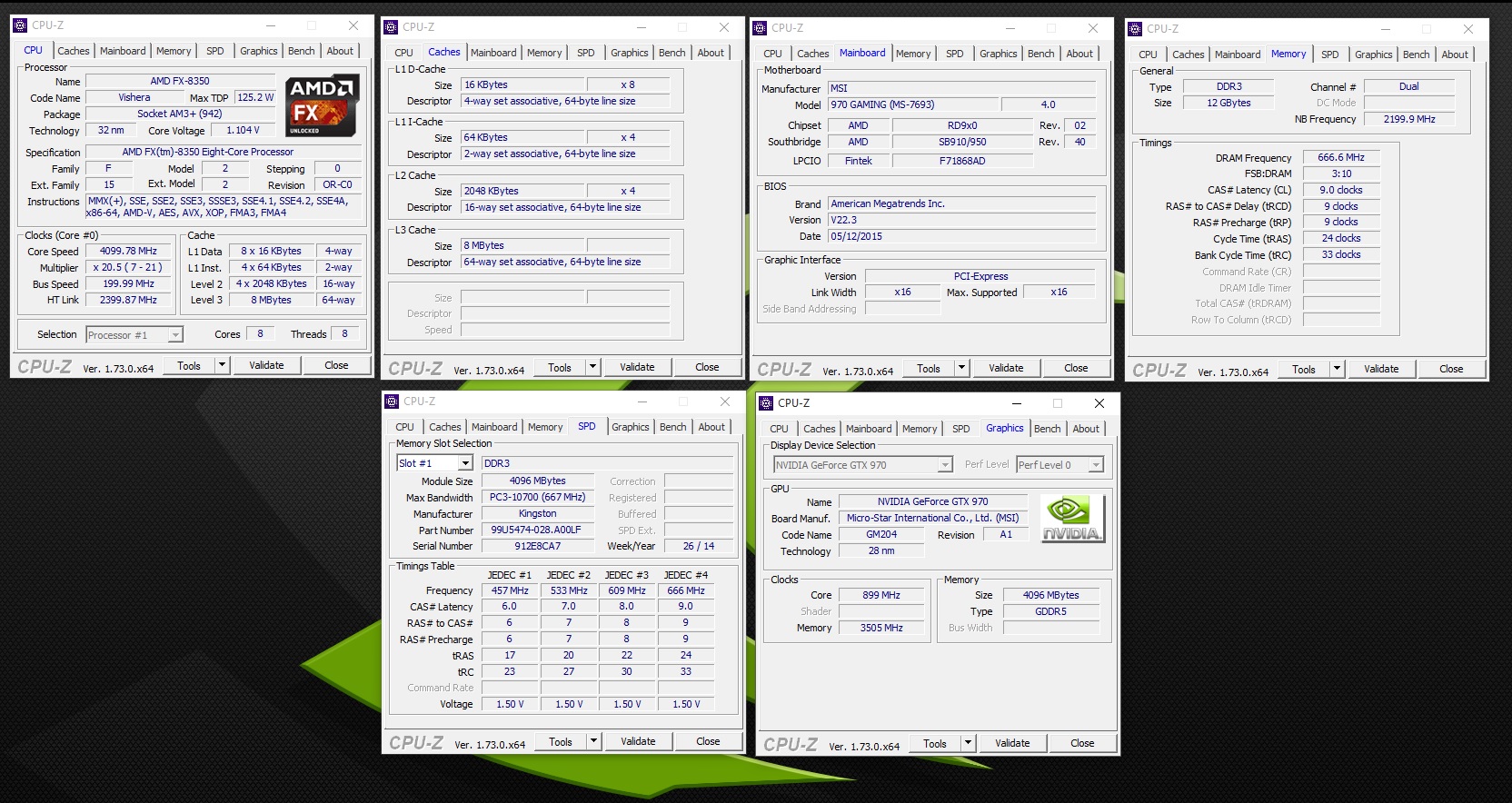Select CPU tab in Graphics window
The height and width of the screenshot is (803, 1512).
pyautogui.click(x=779, y=429)
